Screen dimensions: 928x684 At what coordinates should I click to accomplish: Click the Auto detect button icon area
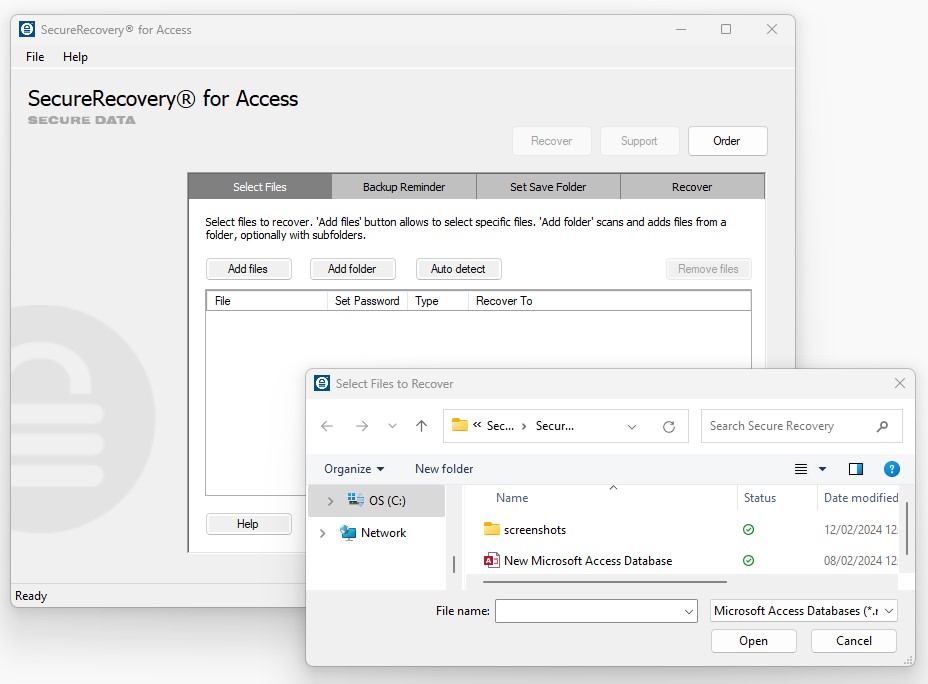458,268
